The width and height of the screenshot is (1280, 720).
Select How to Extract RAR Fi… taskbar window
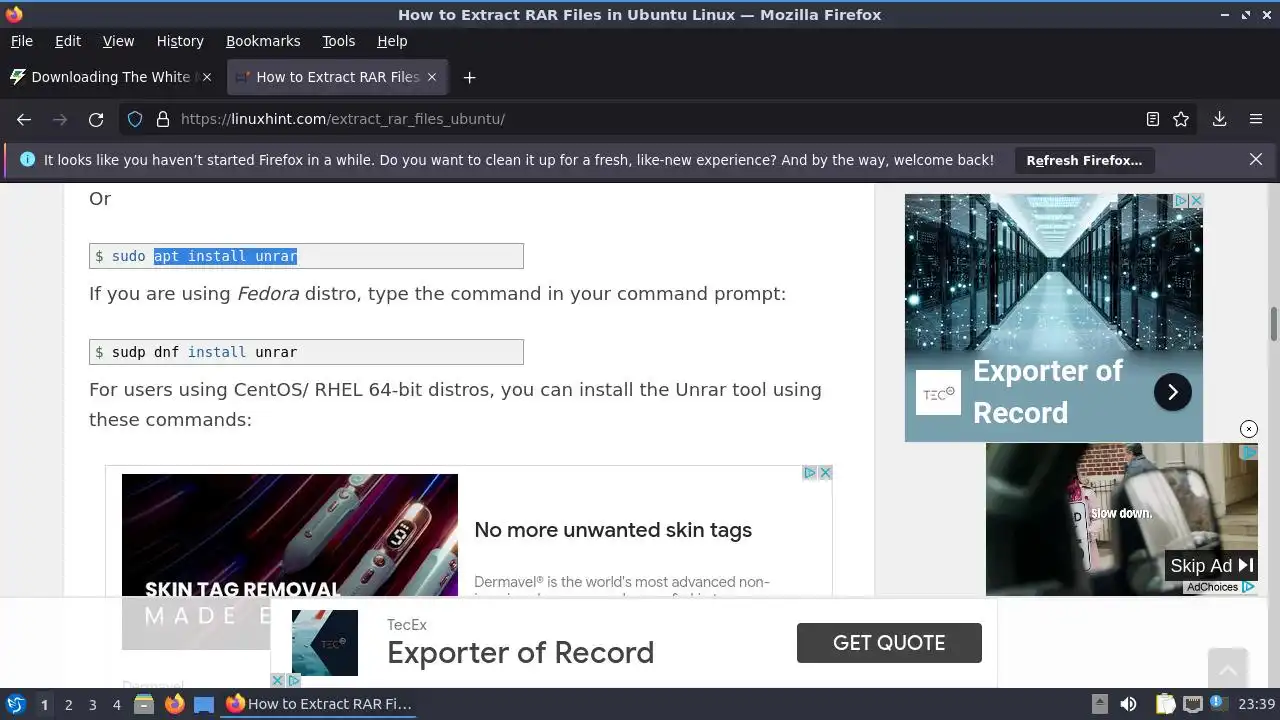coord(319,704)
